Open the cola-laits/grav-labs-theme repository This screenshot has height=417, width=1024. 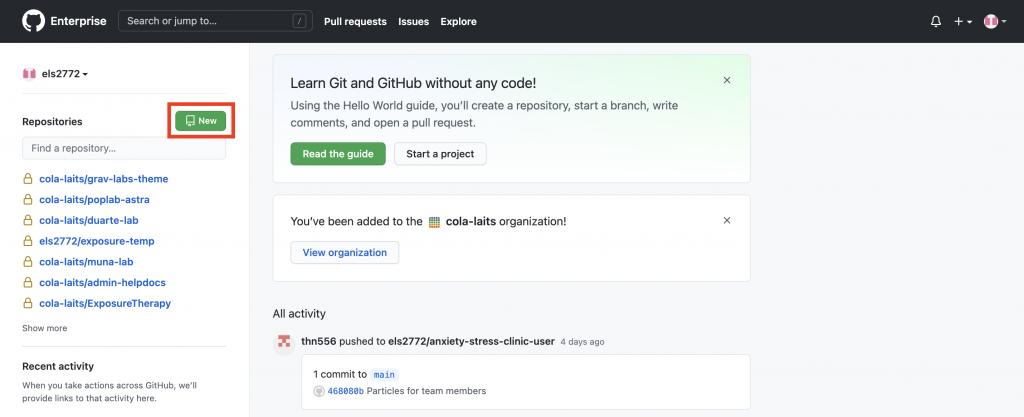104,179
